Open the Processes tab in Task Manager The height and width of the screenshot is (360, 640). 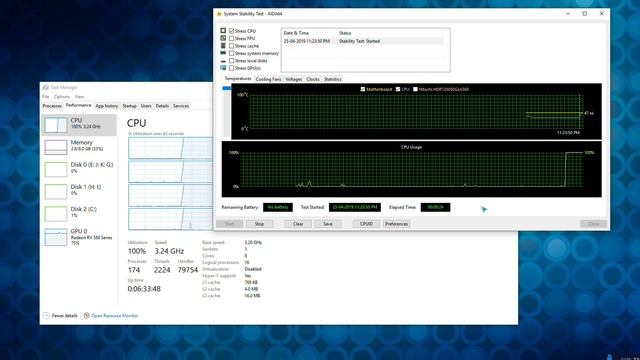click(x=52, y=106)
